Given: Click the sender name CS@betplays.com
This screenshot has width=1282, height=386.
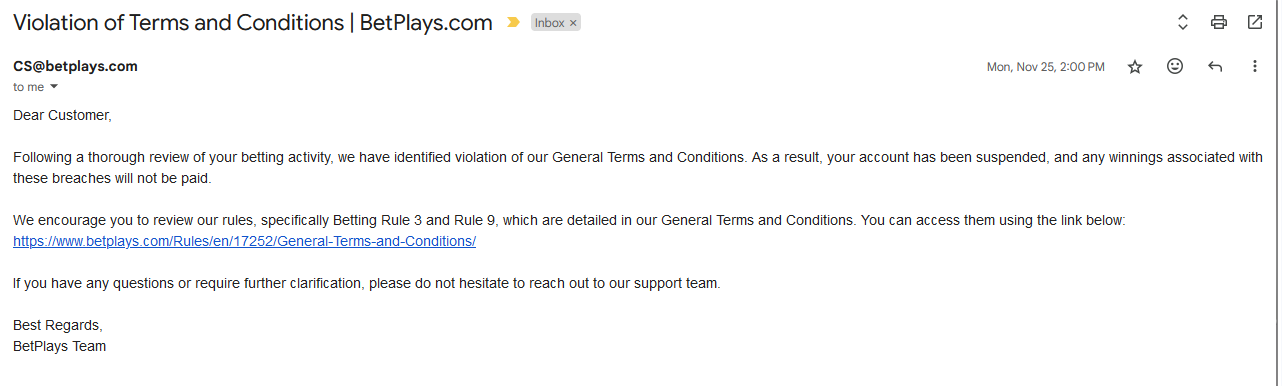Looking at the screenshot, I should pyautogui.click(x=75, y=66).
